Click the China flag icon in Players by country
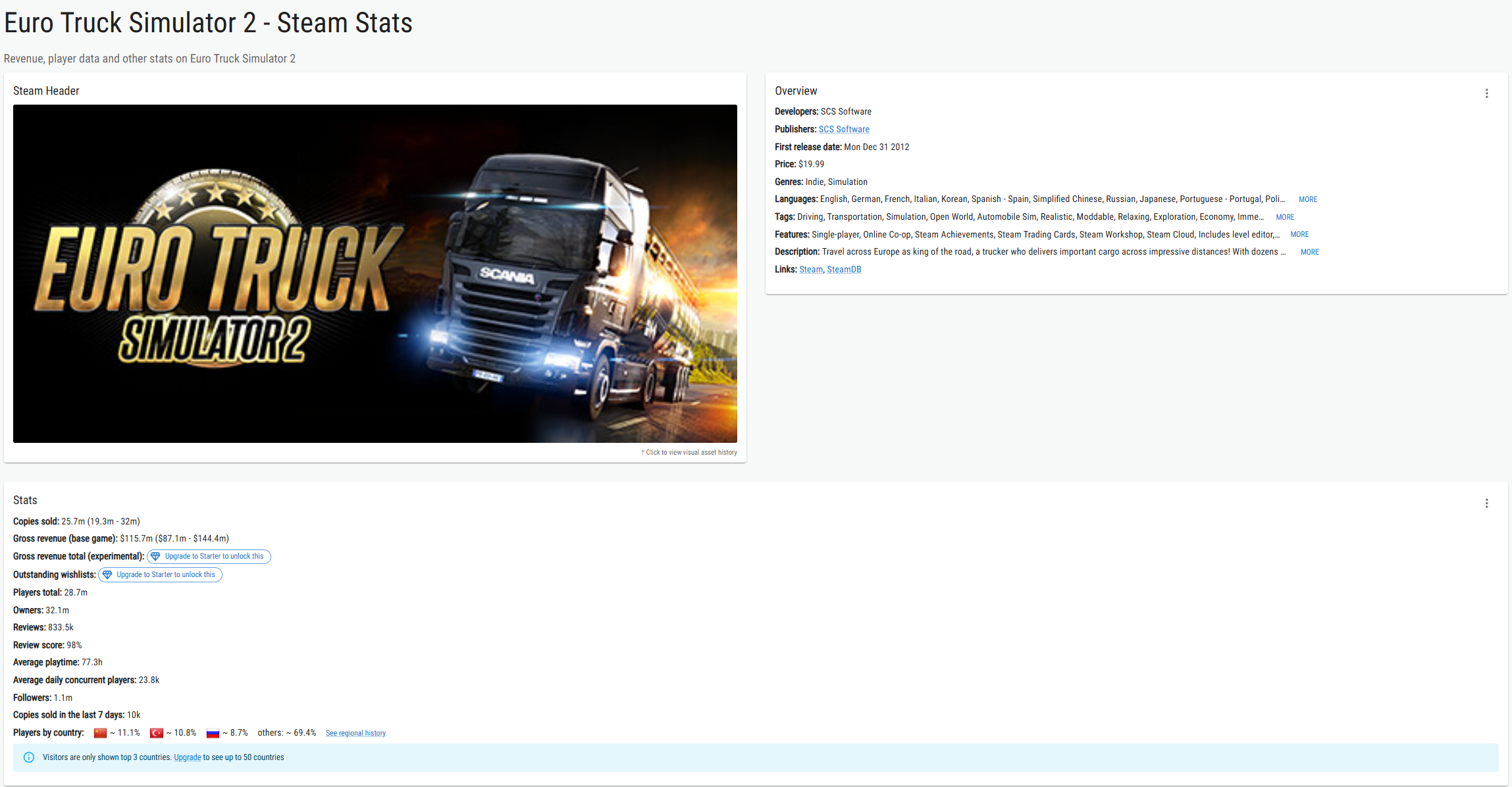This screenshot has height=787, width=1512. [x=100, y=733]
